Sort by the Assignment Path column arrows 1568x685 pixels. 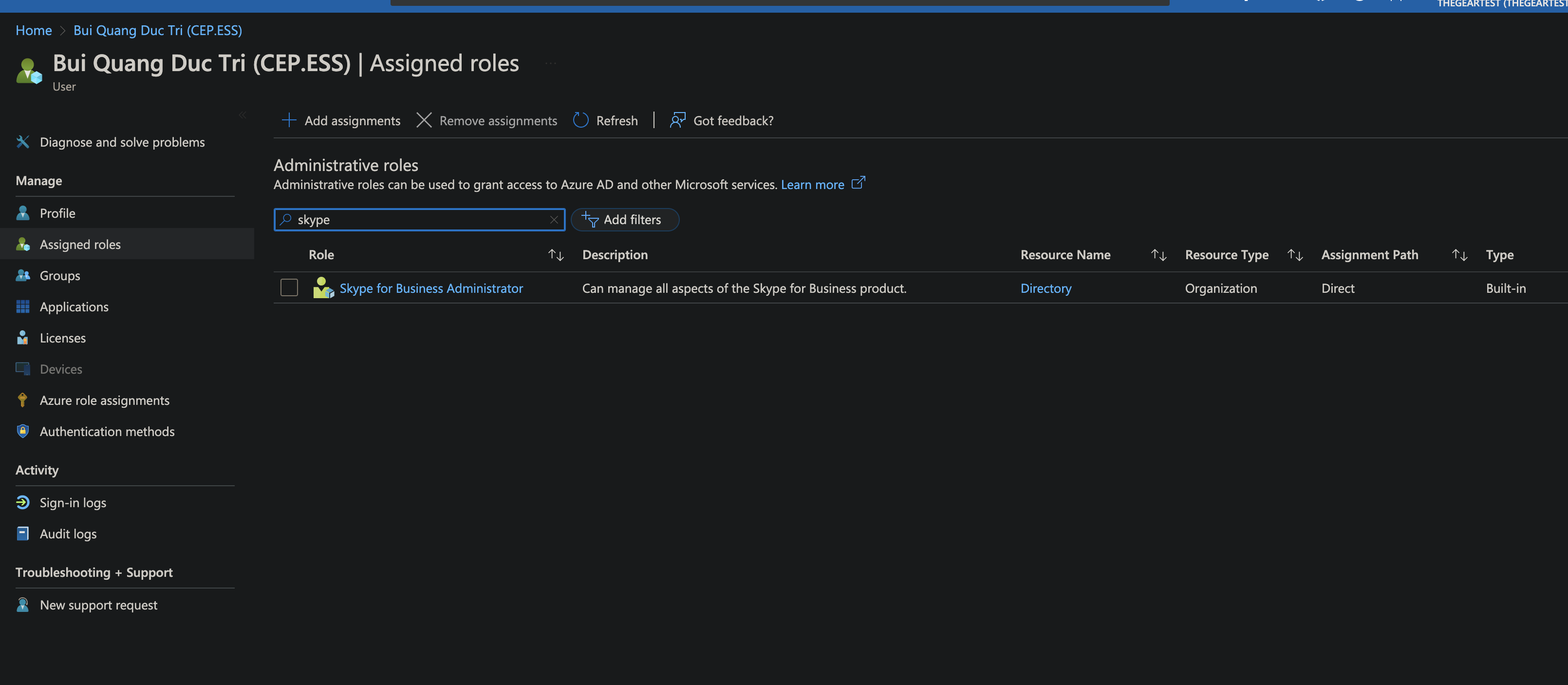click(x=1459, y=254)
